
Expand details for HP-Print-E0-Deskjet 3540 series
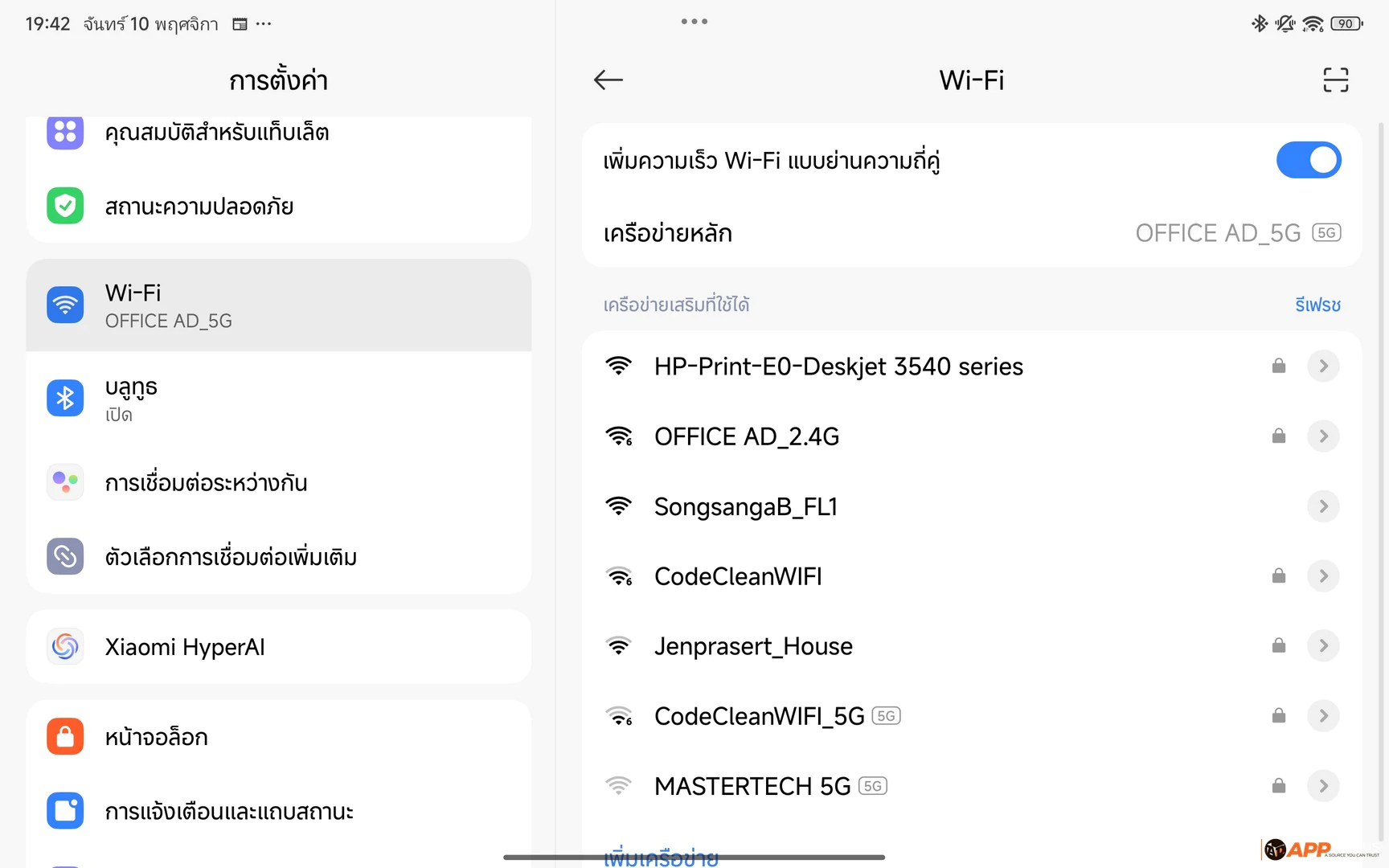[x=1322, y=366]
